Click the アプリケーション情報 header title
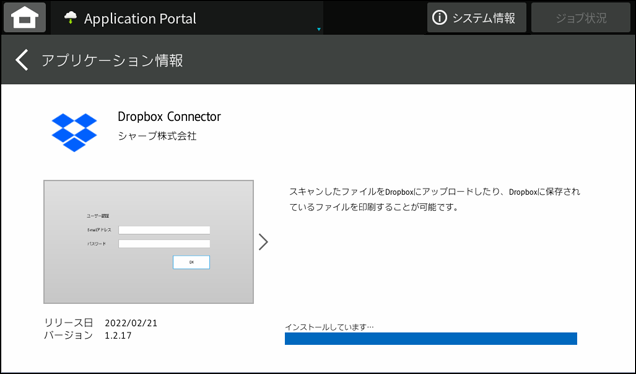The width and height of the screenshot is (636, 374). click(x=112, y=60)
